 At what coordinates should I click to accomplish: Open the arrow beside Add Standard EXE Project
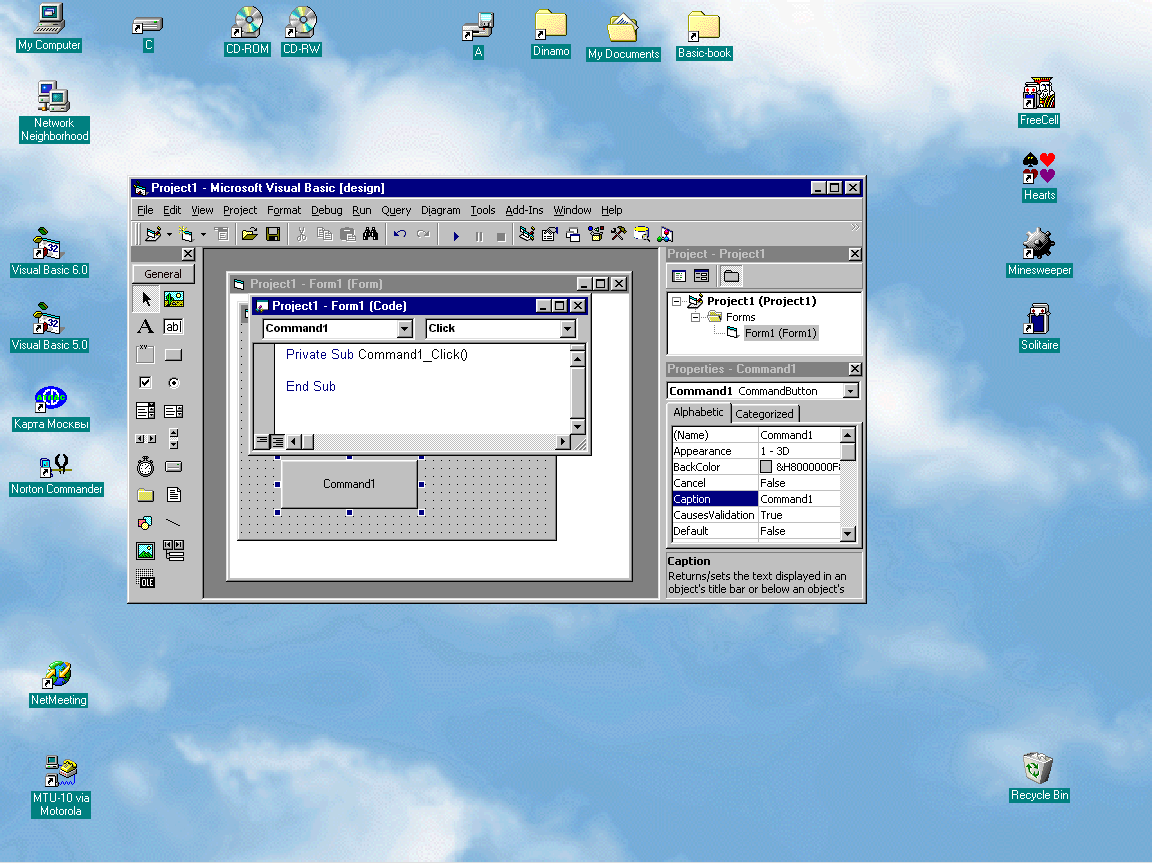169,234
